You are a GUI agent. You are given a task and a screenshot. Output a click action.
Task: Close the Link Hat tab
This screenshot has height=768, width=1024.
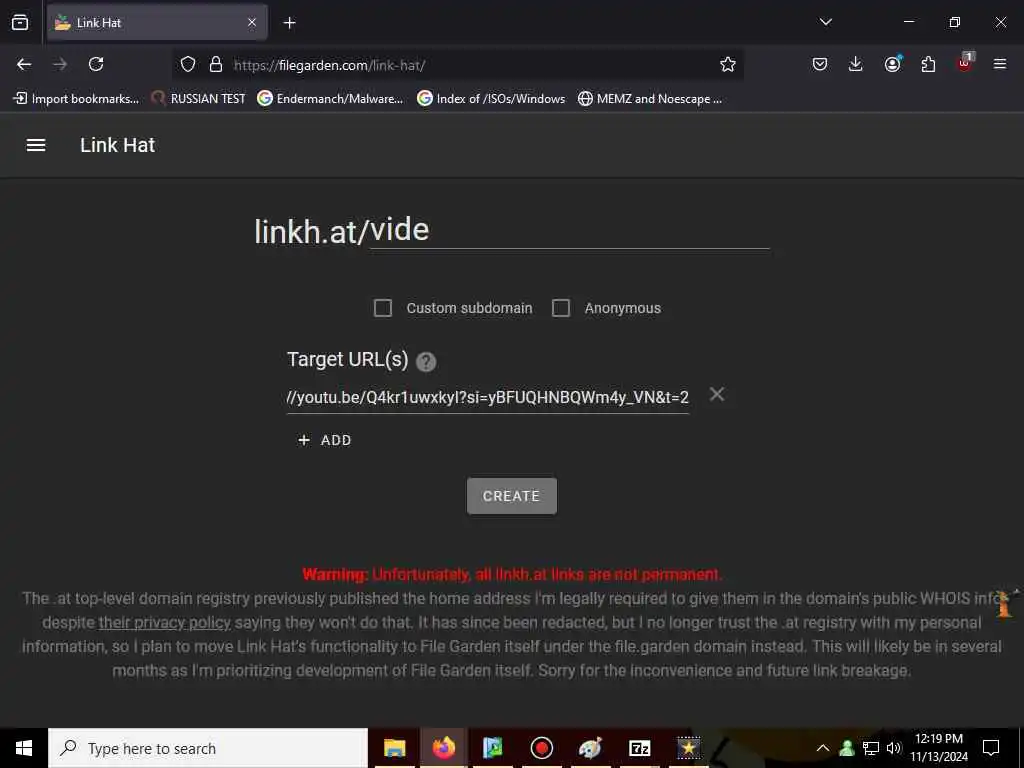[252, 23]
